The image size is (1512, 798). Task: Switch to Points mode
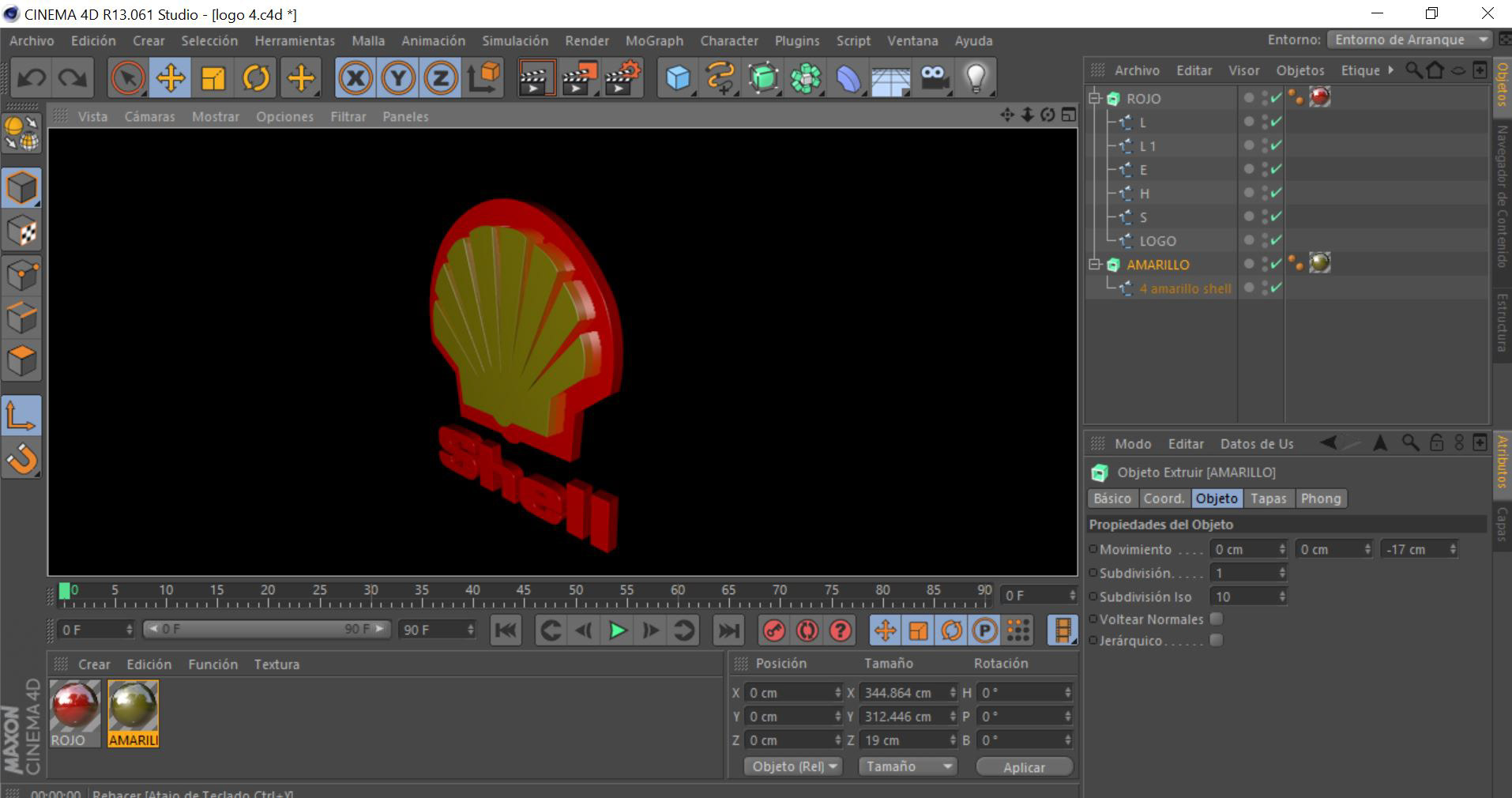(x=21, y=275)
